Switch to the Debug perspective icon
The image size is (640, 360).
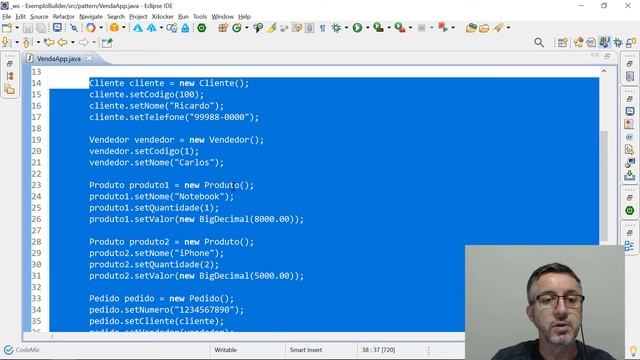coord(618,42)
